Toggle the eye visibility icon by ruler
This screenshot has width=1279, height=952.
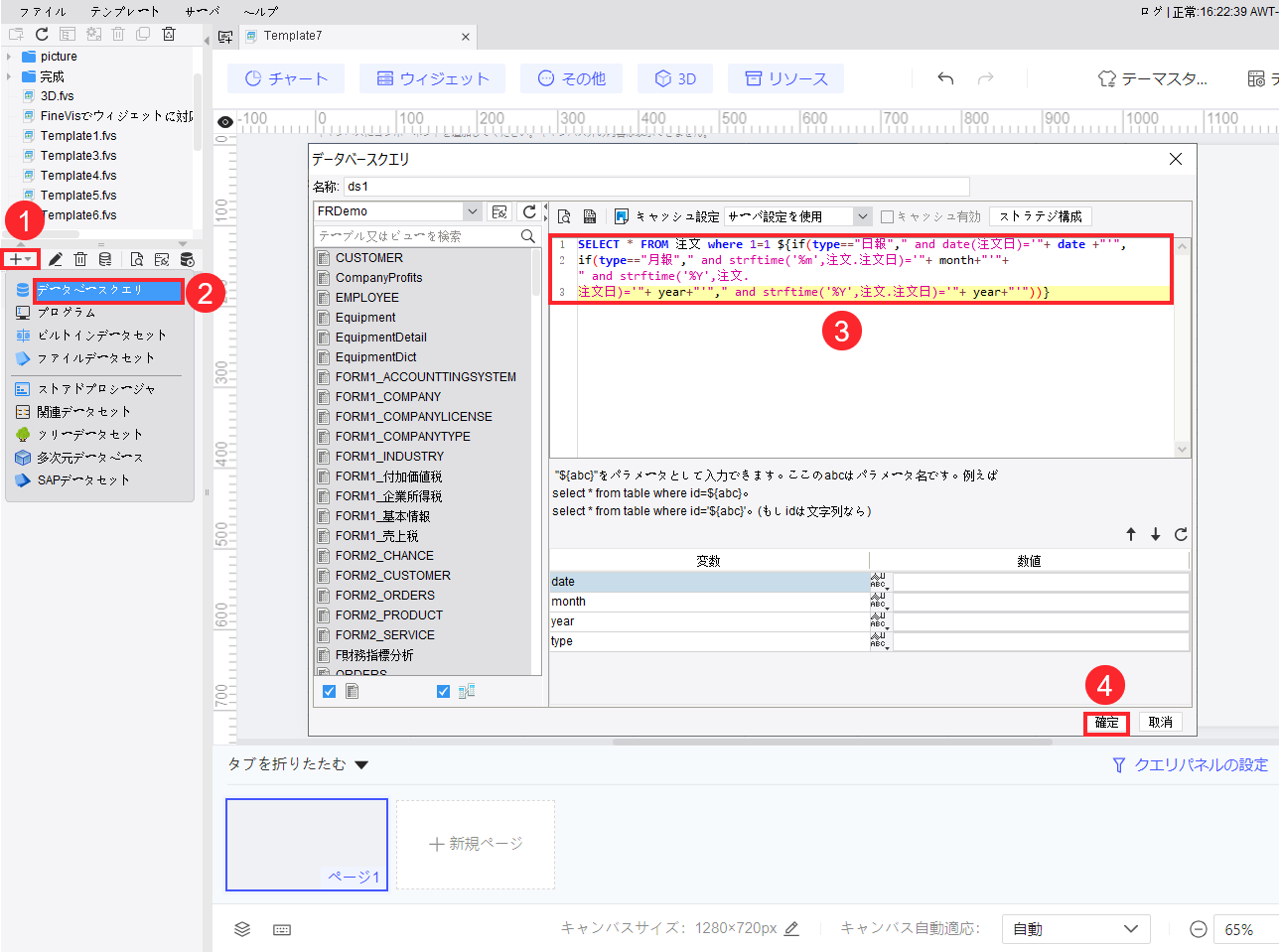coord(225,122)
